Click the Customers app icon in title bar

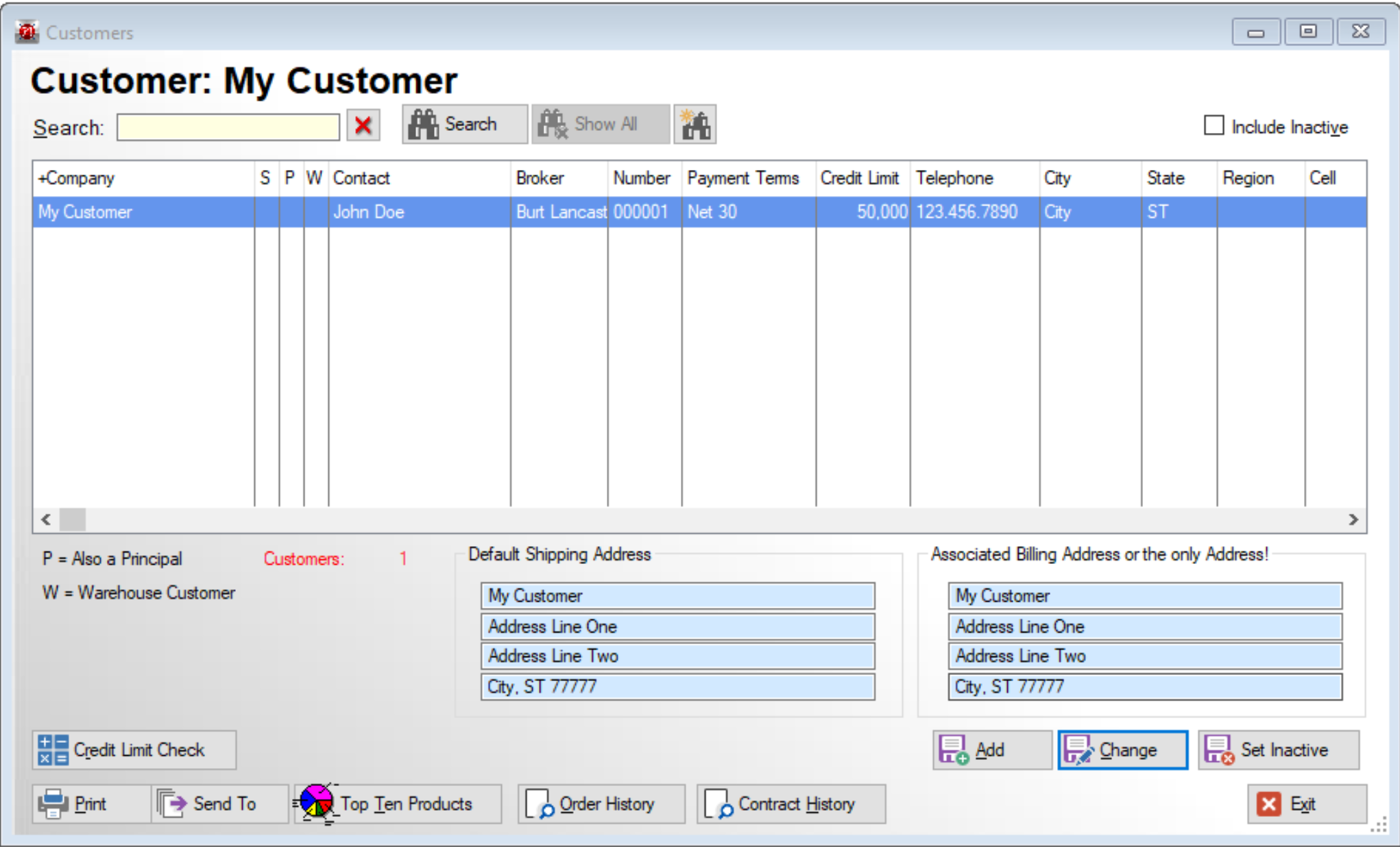point(27,32)
